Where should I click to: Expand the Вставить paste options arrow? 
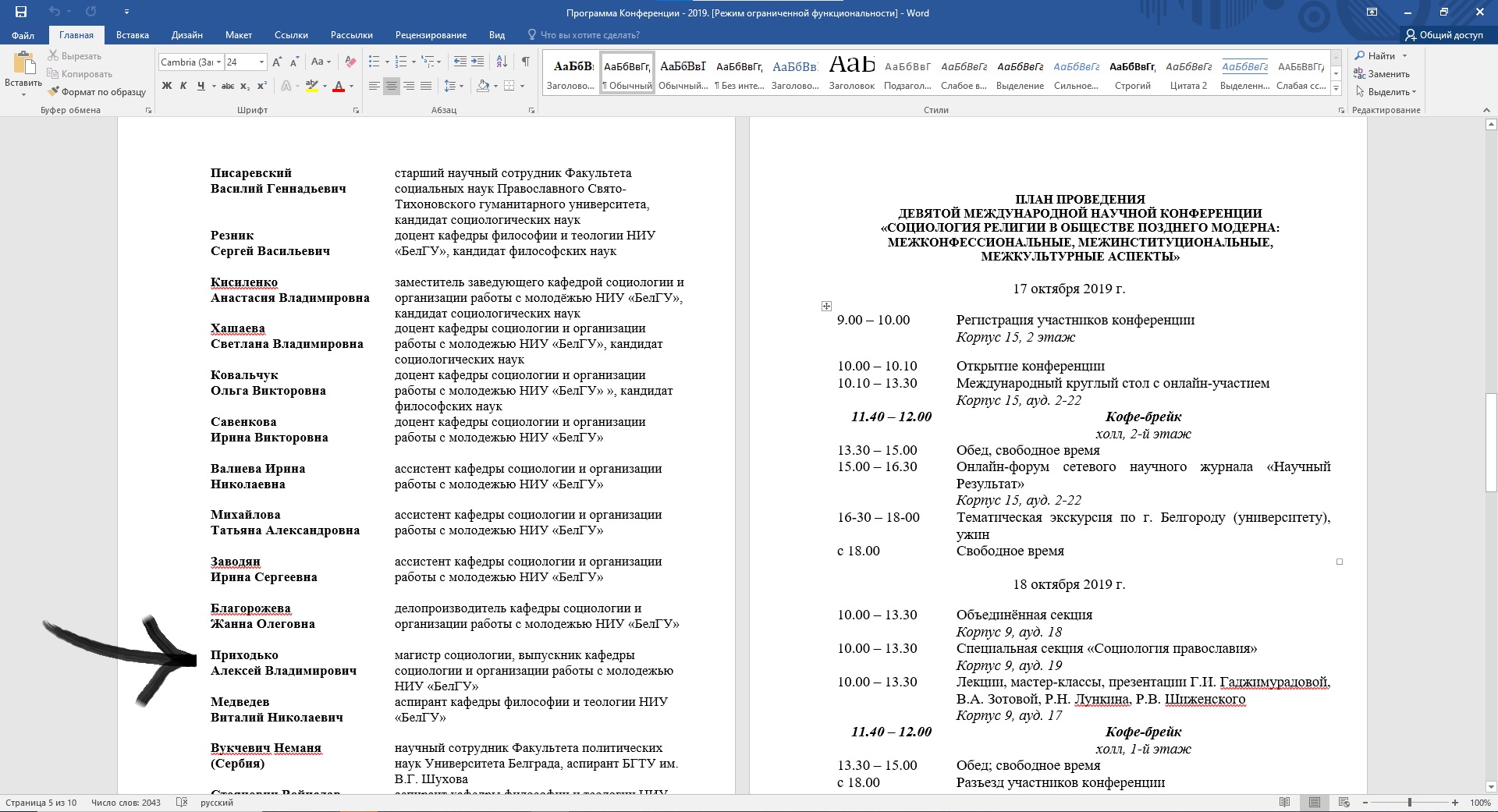point(23,94)
